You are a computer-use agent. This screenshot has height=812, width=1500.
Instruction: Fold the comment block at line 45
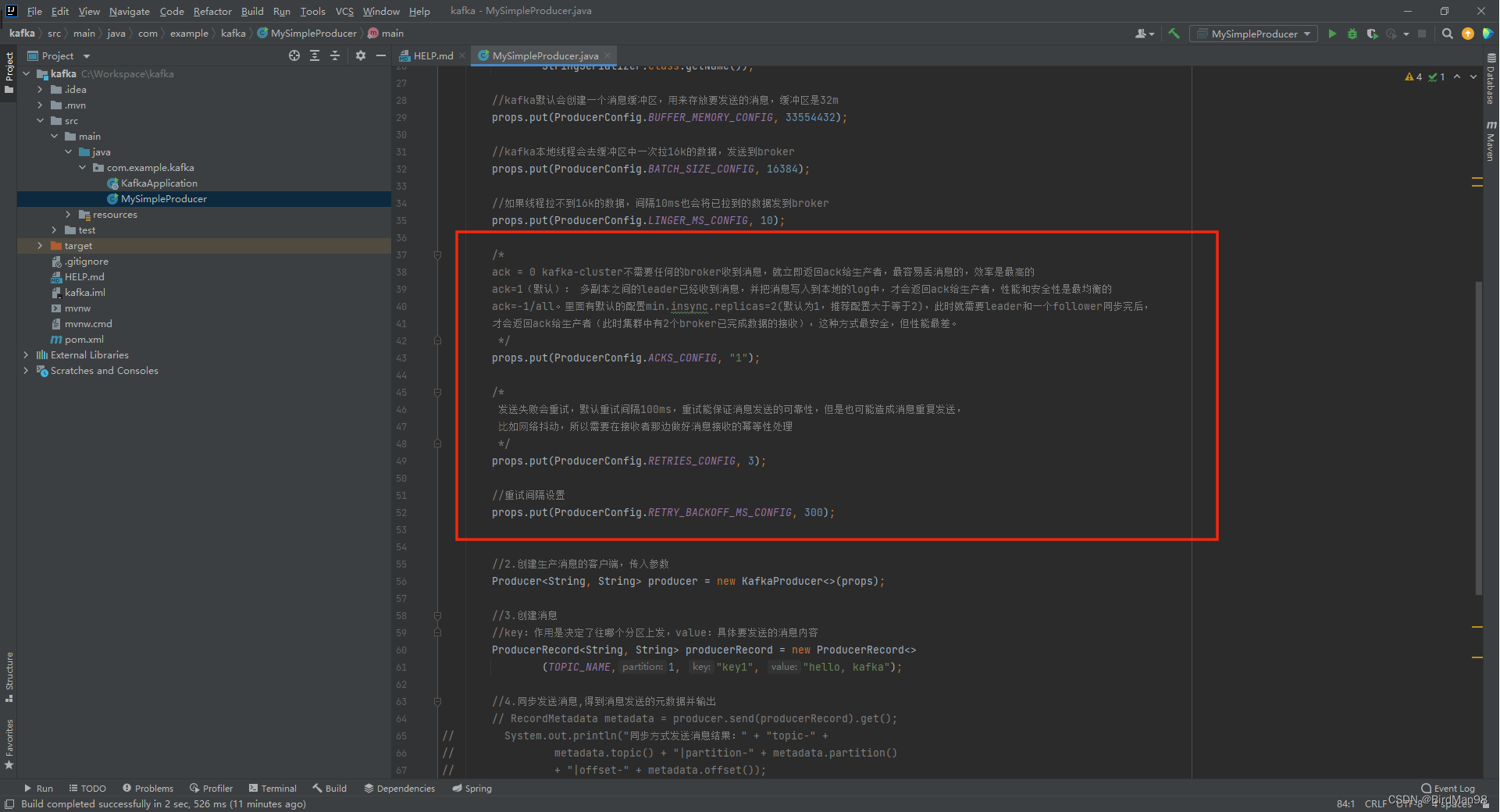coord(437,393)
